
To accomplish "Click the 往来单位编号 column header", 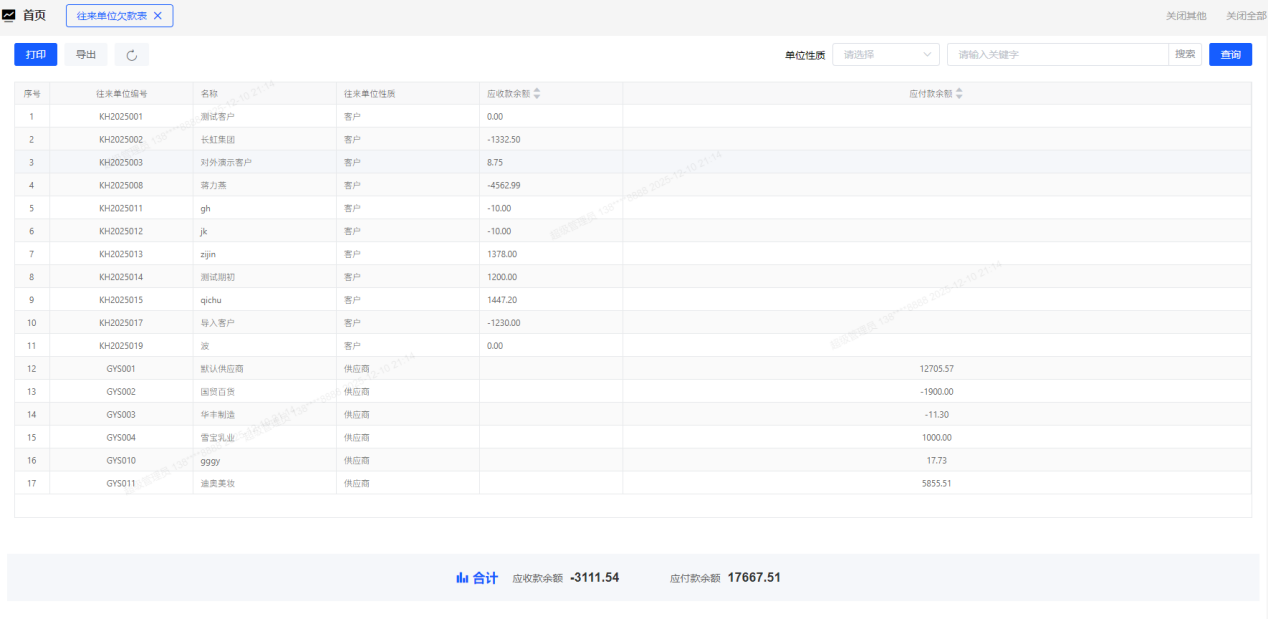I will 121,94.
